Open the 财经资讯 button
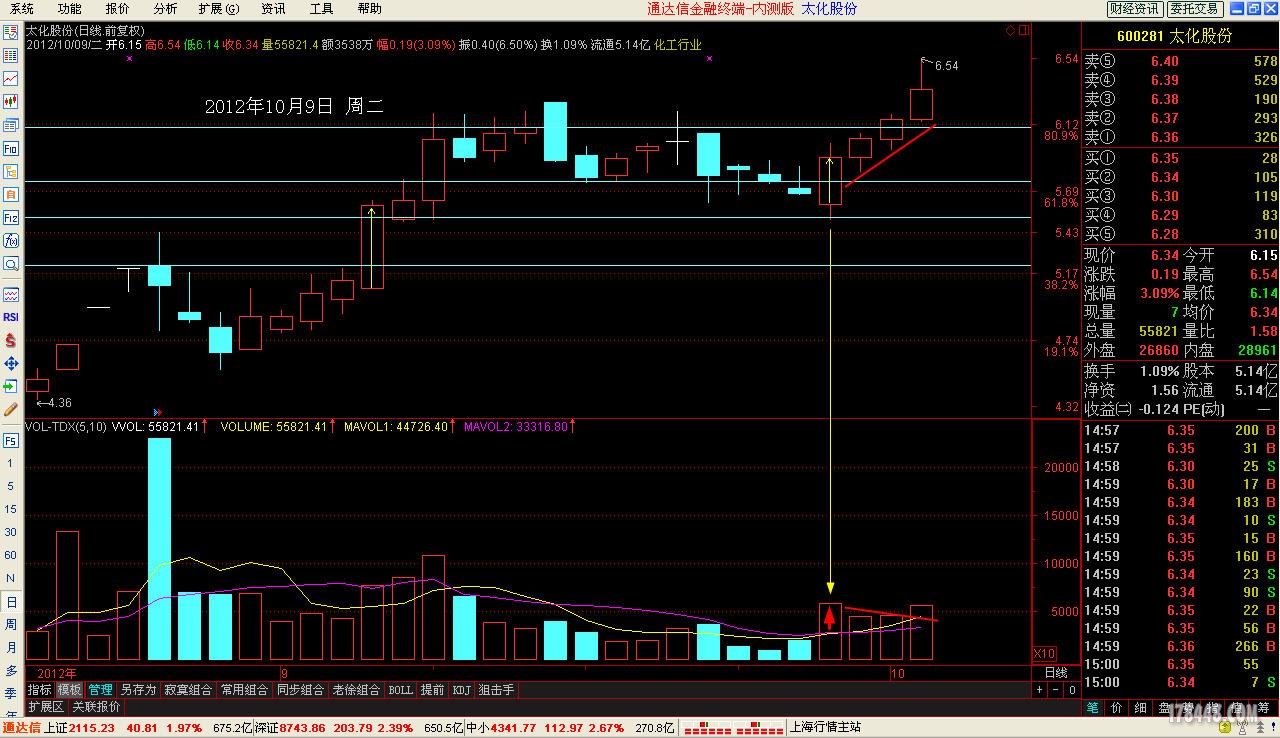The image size is (1280, 738). (x=1135, y=9)
